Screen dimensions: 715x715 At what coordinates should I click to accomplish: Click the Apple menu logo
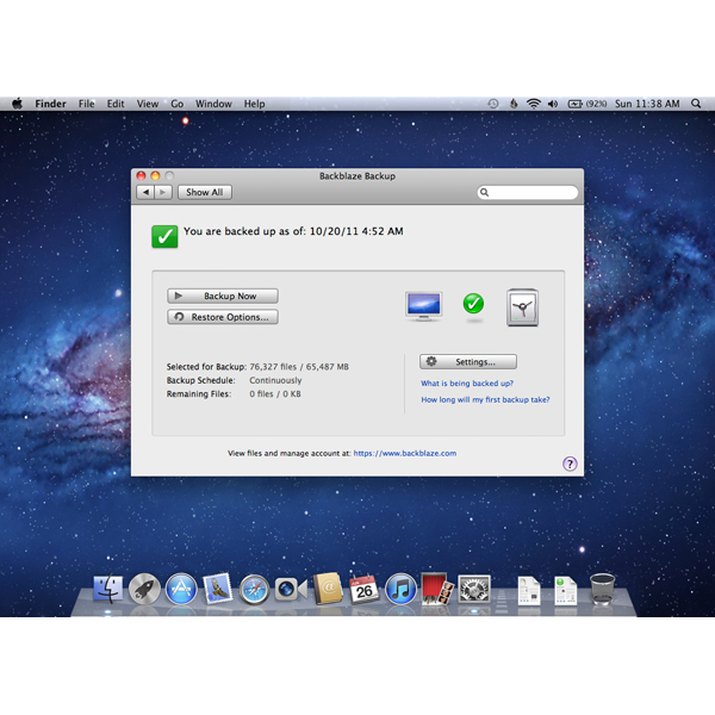pyautogui.click(x=17, y=104)
